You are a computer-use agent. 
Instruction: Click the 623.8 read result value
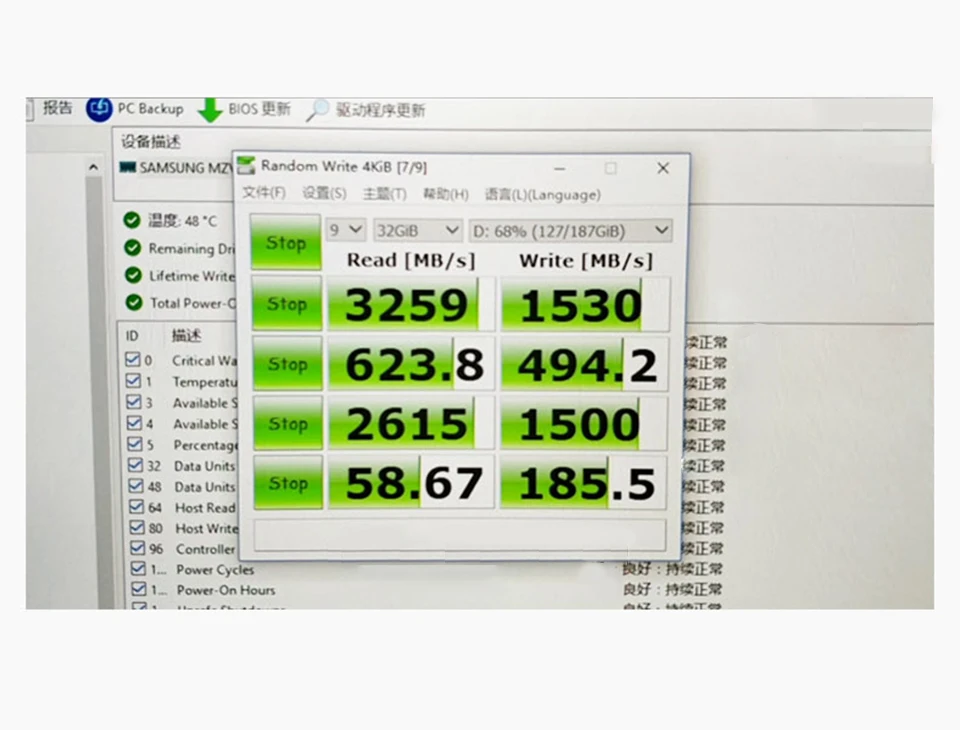coord(414,364)
